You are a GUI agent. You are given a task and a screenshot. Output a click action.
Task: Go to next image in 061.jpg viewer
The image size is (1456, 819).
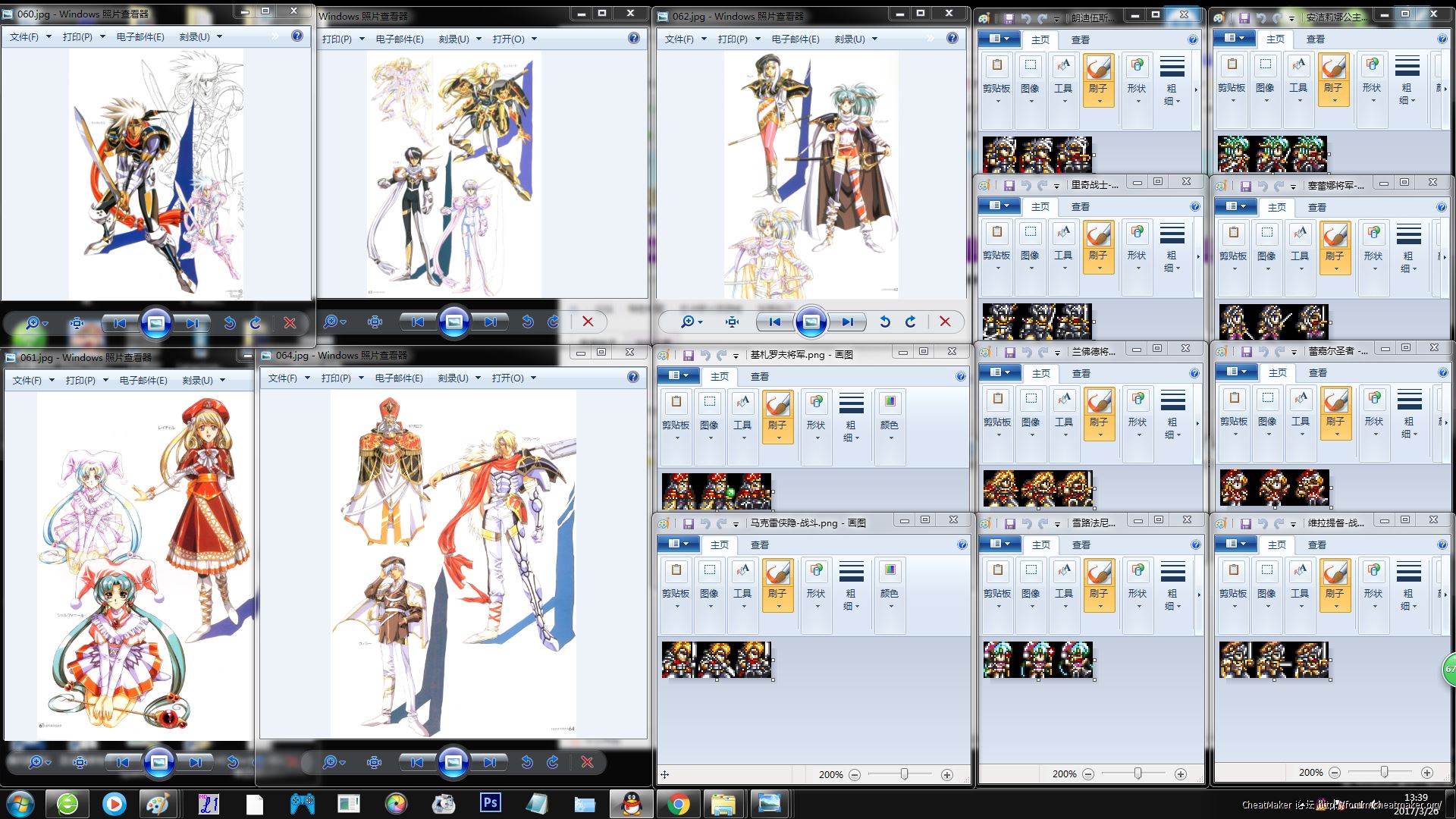(195, 762)
